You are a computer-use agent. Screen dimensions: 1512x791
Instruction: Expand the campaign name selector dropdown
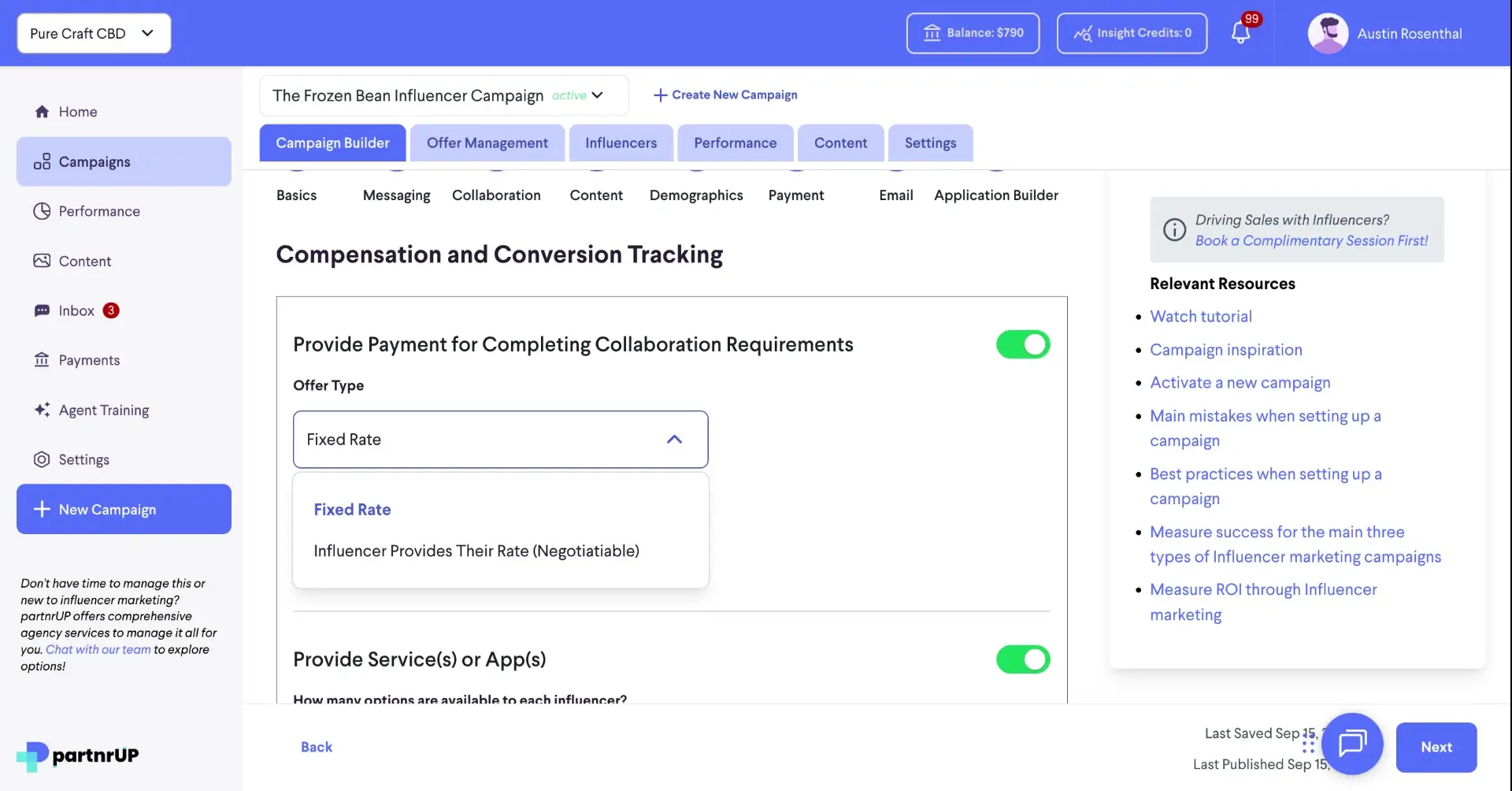point(597,95)
